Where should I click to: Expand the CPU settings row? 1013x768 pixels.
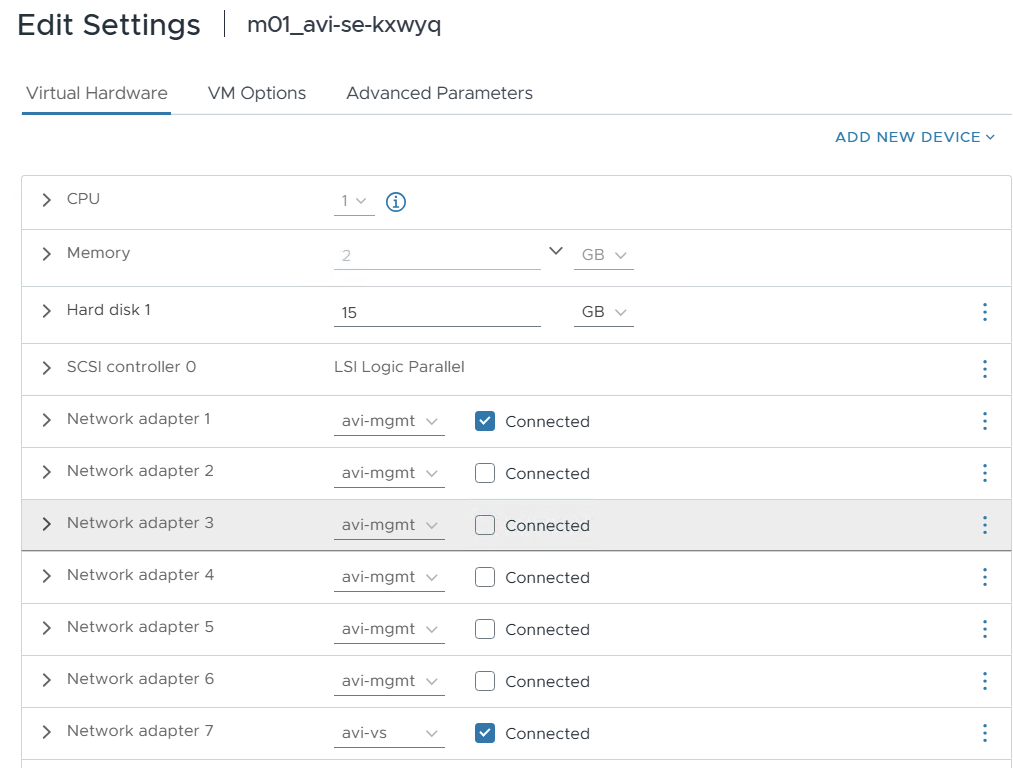tap(47, 200)
